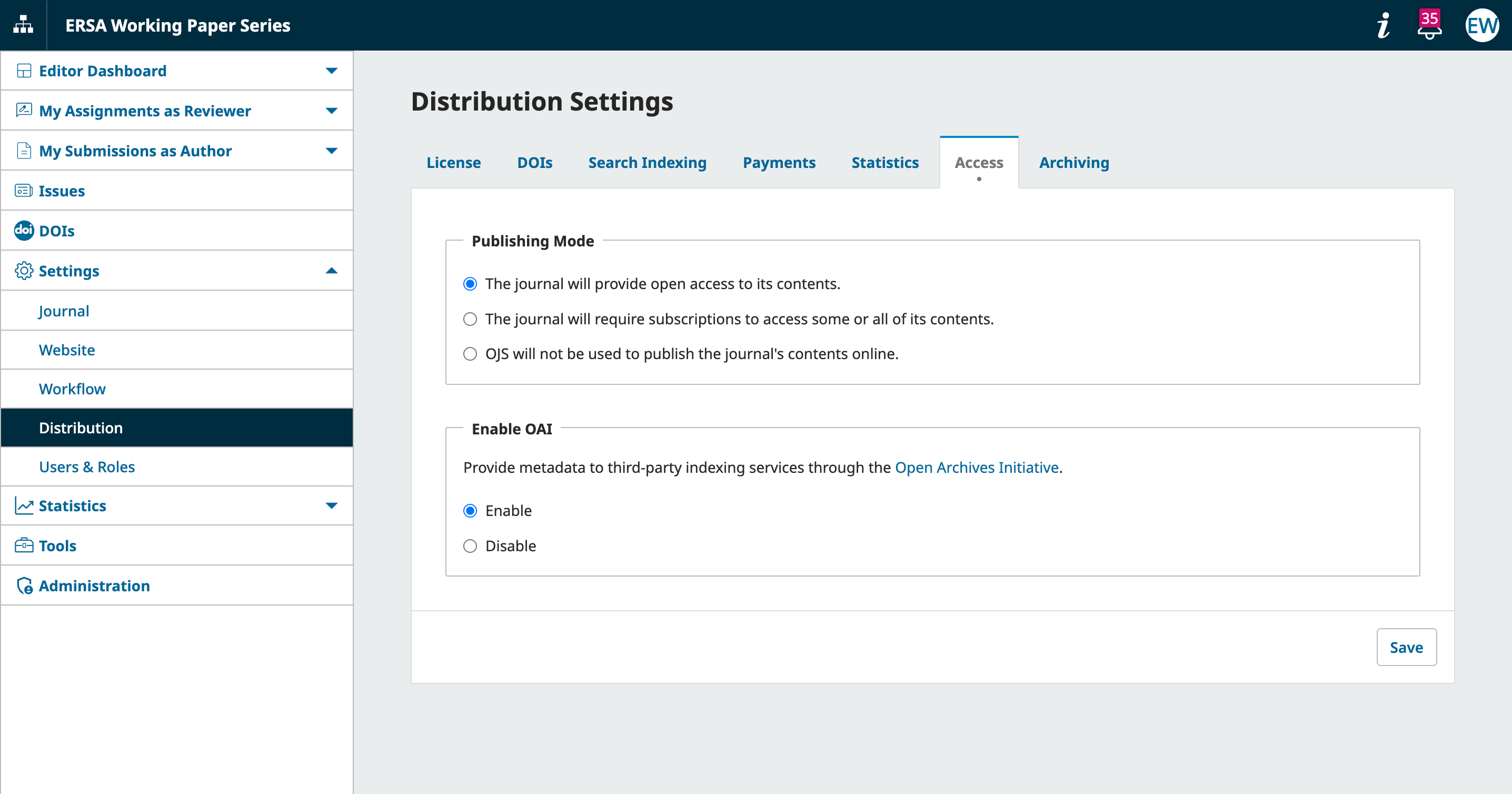This screenshot has height=794, width=1512.
Task: Select Disable under Enable OAI
Action: pyautogui.click(x=470, y=547)
